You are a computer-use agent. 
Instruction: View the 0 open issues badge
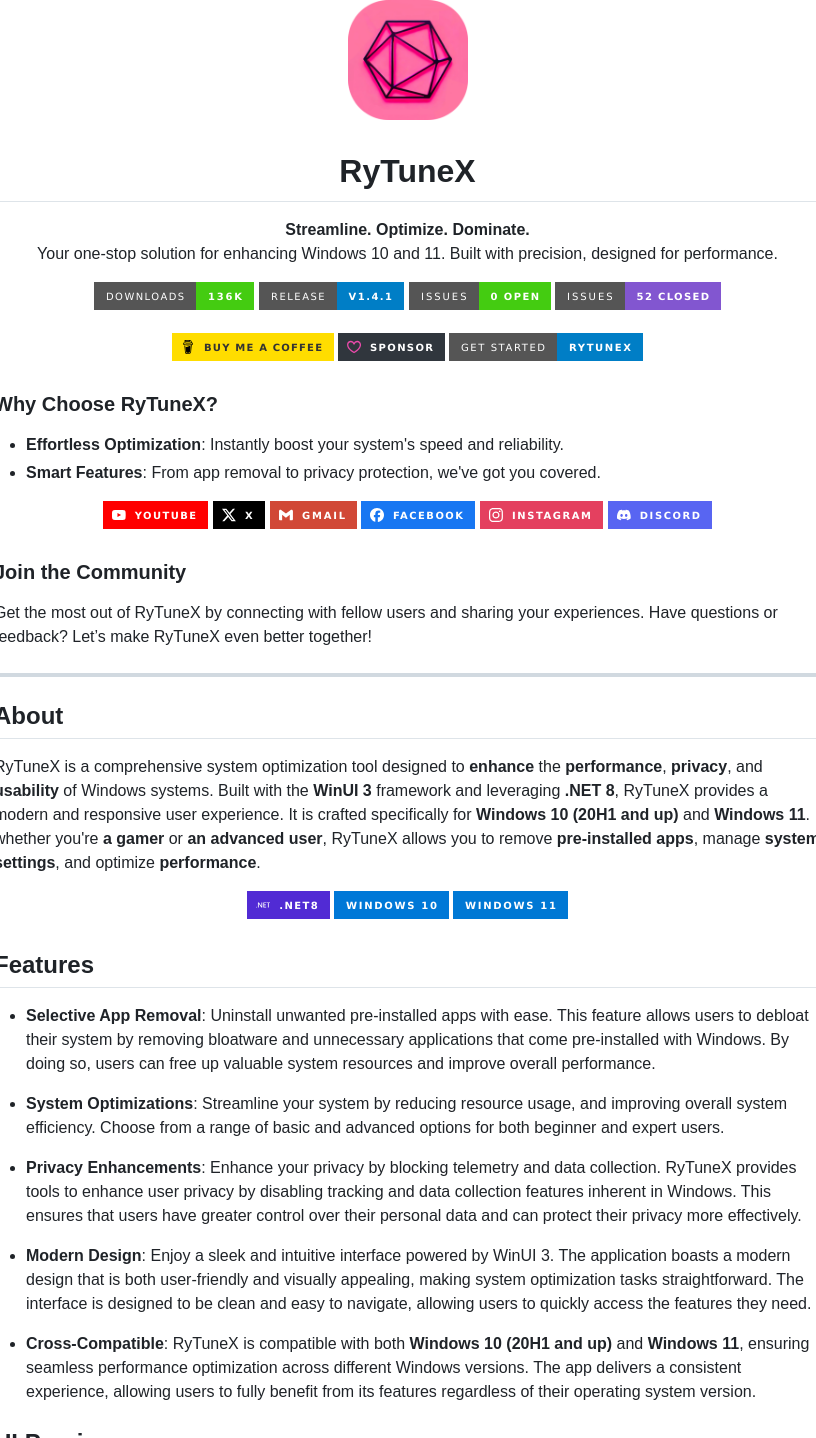click(x=480, y=296)
